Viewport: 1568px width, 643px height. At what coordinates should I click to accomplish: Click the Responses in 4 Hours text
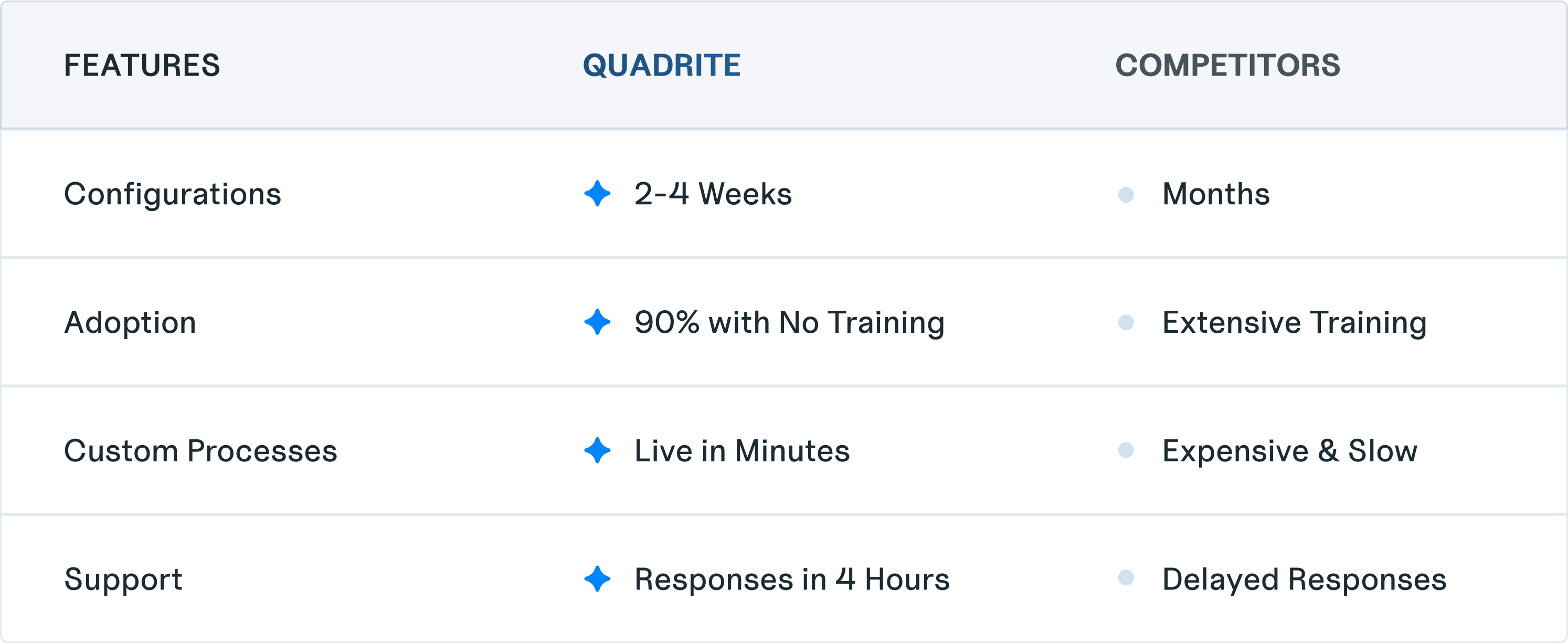792,579
